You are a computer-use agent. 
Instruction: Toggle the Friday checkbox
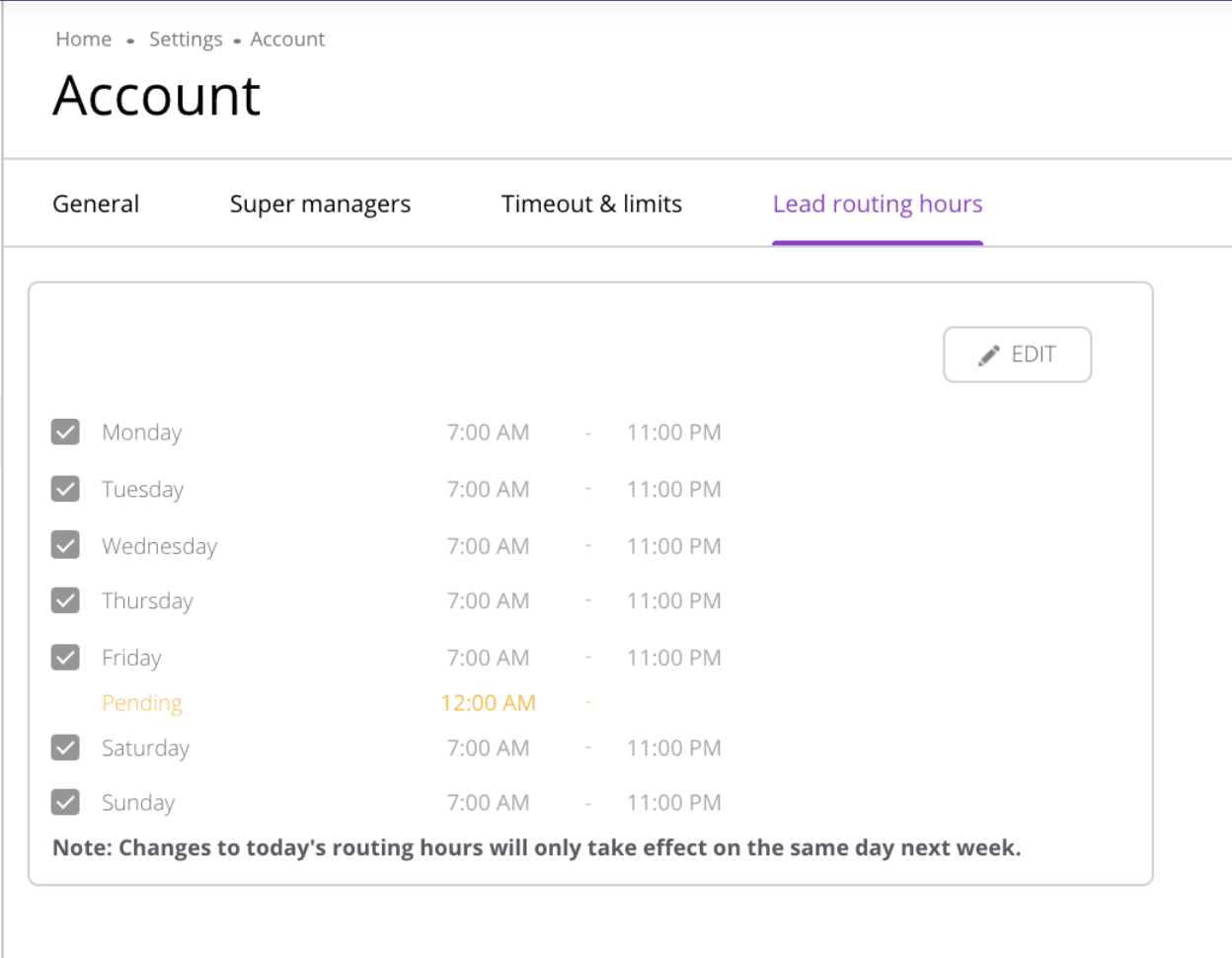click(65, 658)
